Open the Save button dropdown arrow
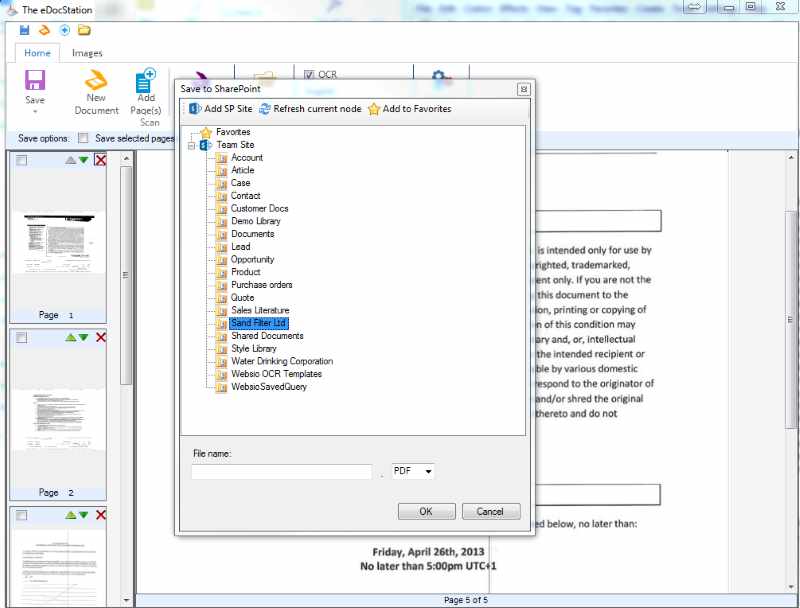800x608 pixels. point(35,111)
